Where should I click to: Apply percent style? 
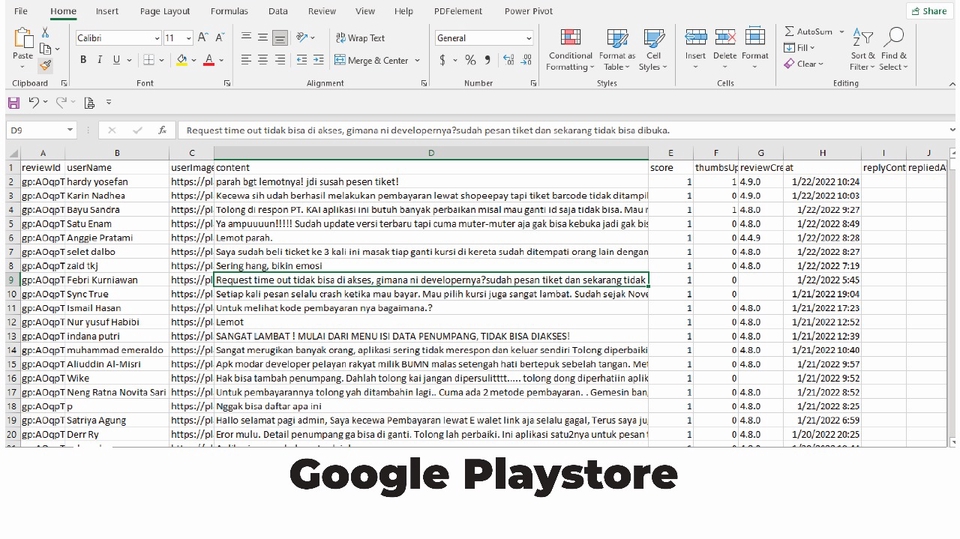[x=470, y=60]
